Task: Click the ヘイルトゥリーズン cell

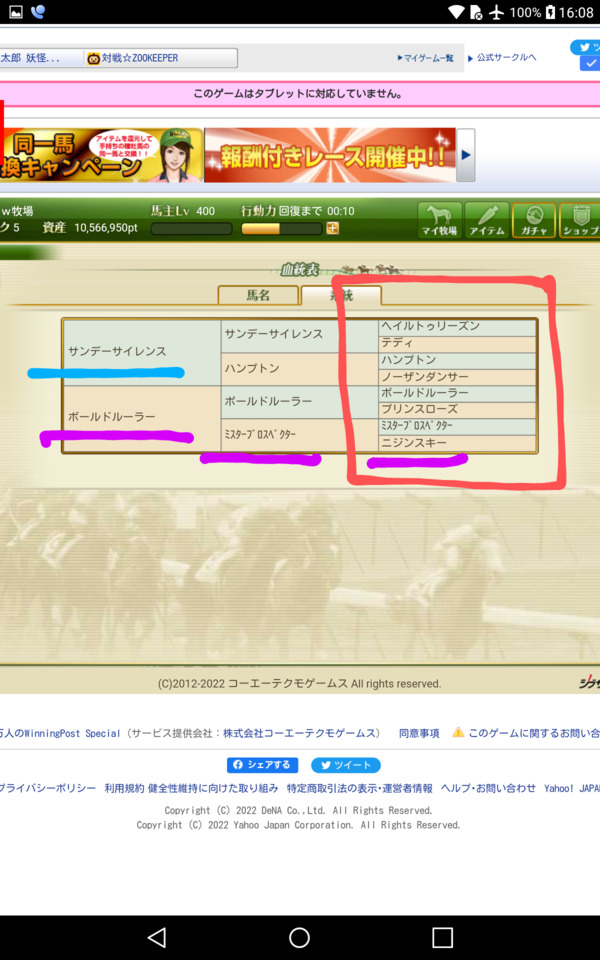Action: click(x=457, y=327)
